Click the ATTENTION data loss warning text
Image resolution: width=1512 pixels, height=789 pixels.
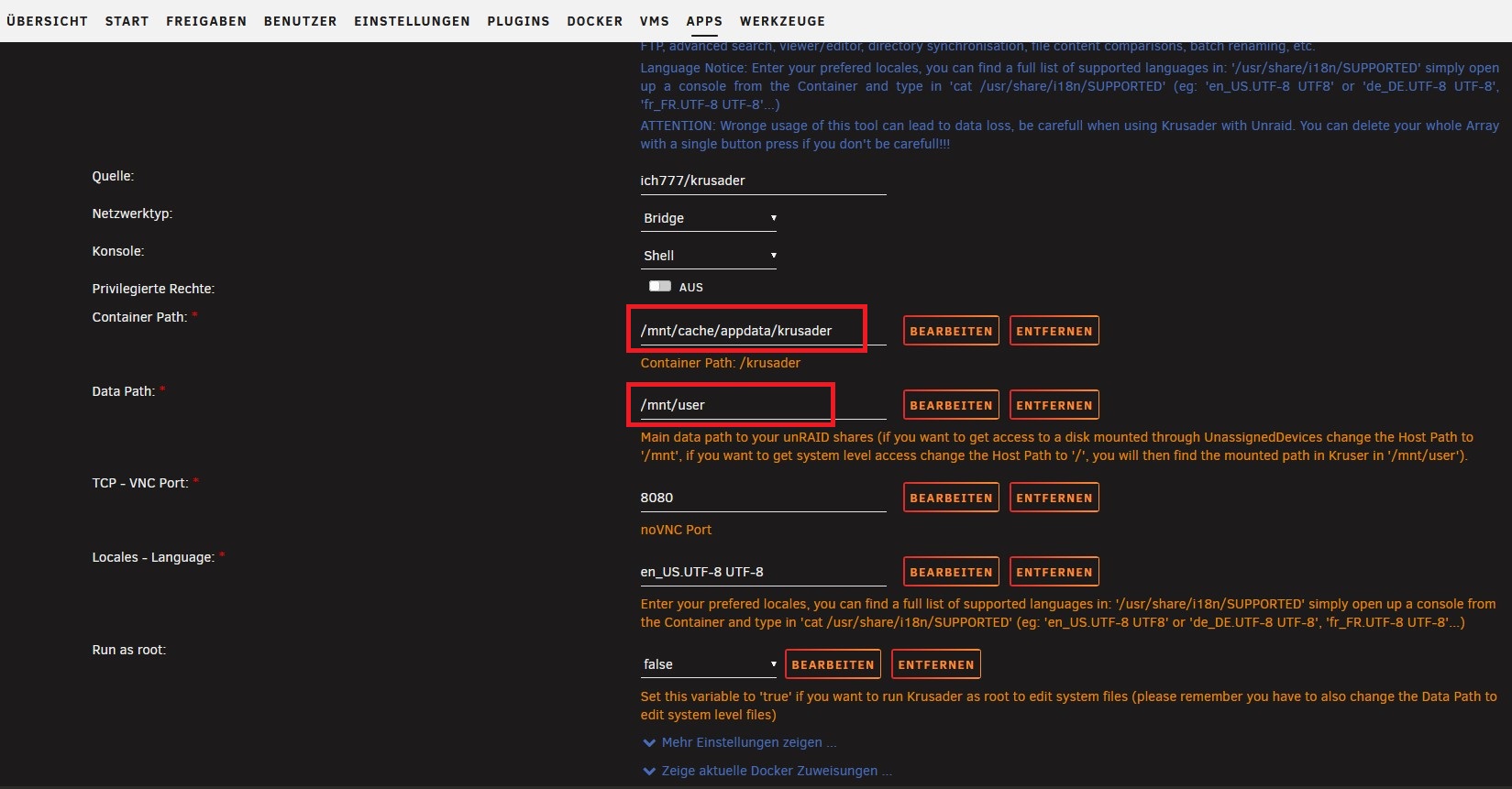pos(1069,135)
